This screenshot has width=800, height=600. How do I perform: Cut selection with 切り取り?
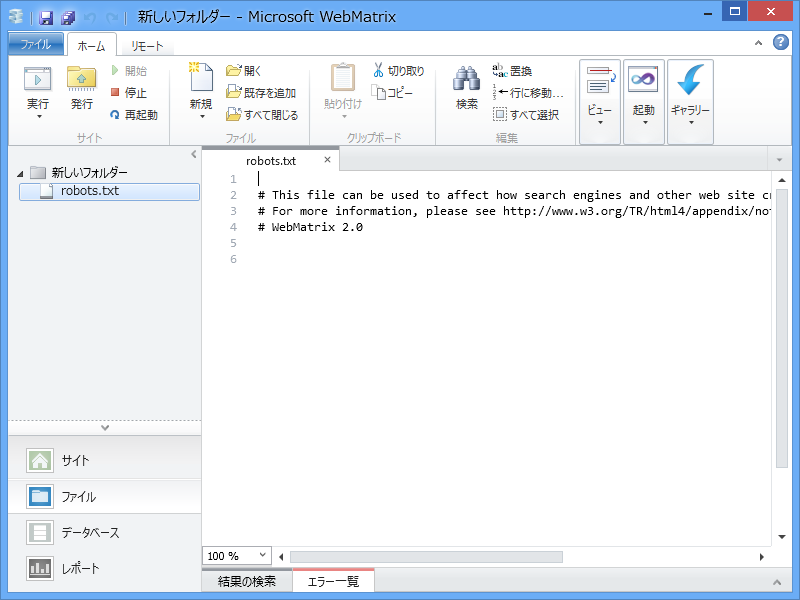click(x=398, y=70)
